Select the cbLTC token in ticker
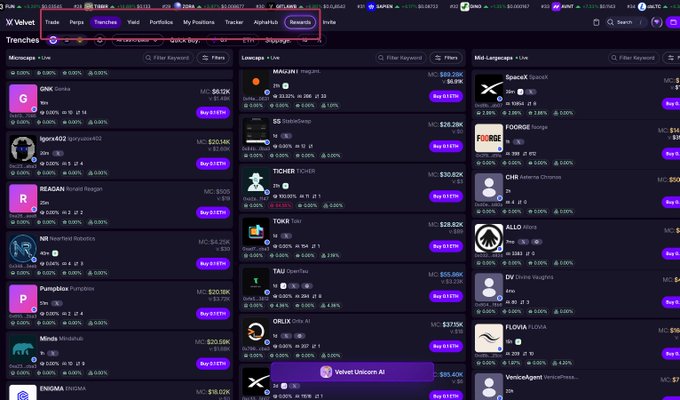680x400 pixels. pos(654,7)
